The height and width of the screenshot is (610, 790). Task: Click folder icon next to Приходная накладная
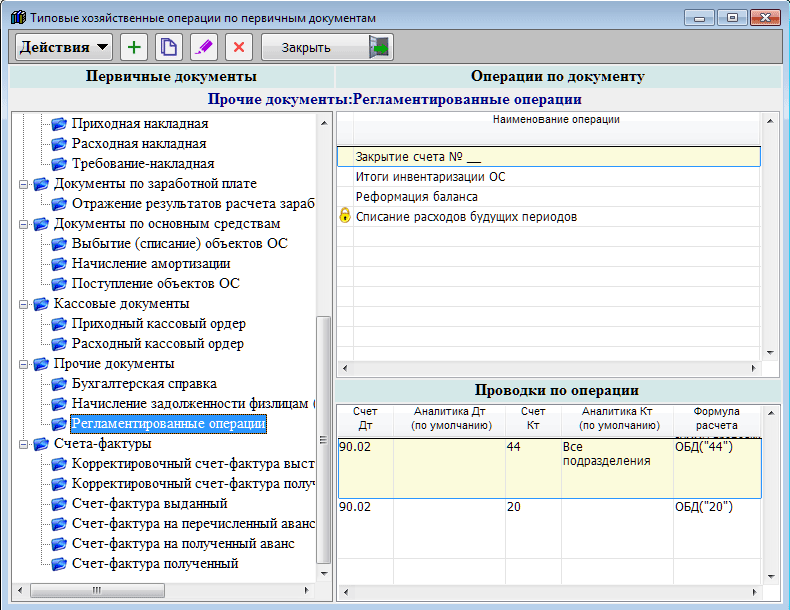[x=59, y=123]
